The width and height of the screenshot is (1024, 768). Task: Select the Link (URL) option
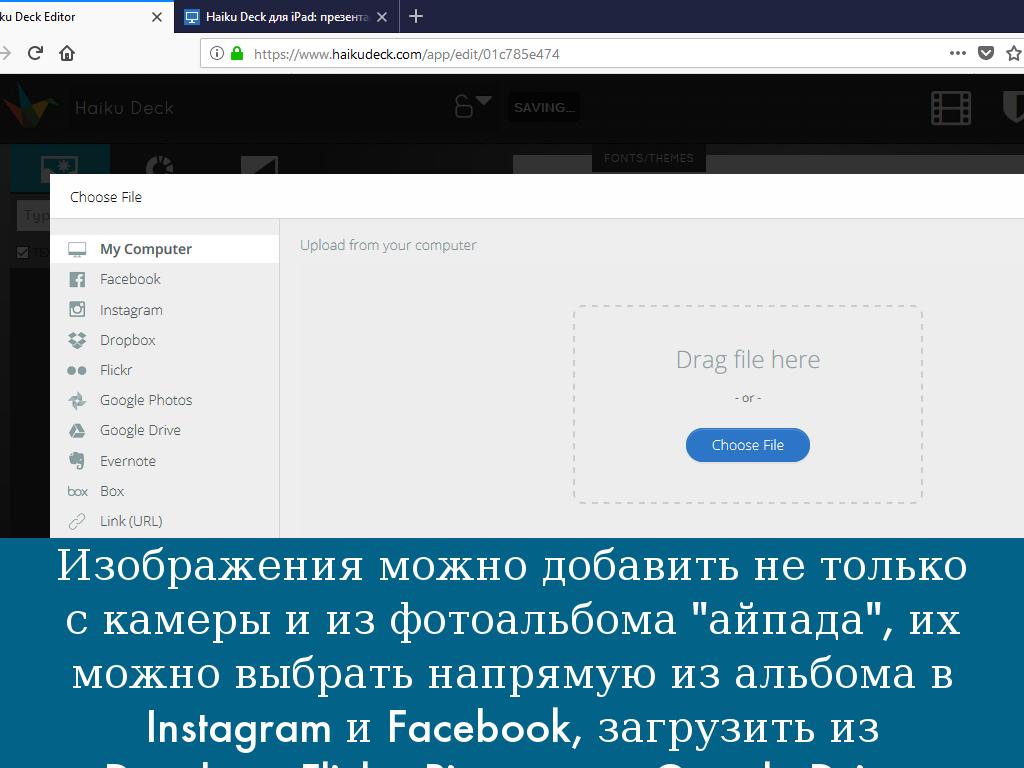(x=130, y=521)
